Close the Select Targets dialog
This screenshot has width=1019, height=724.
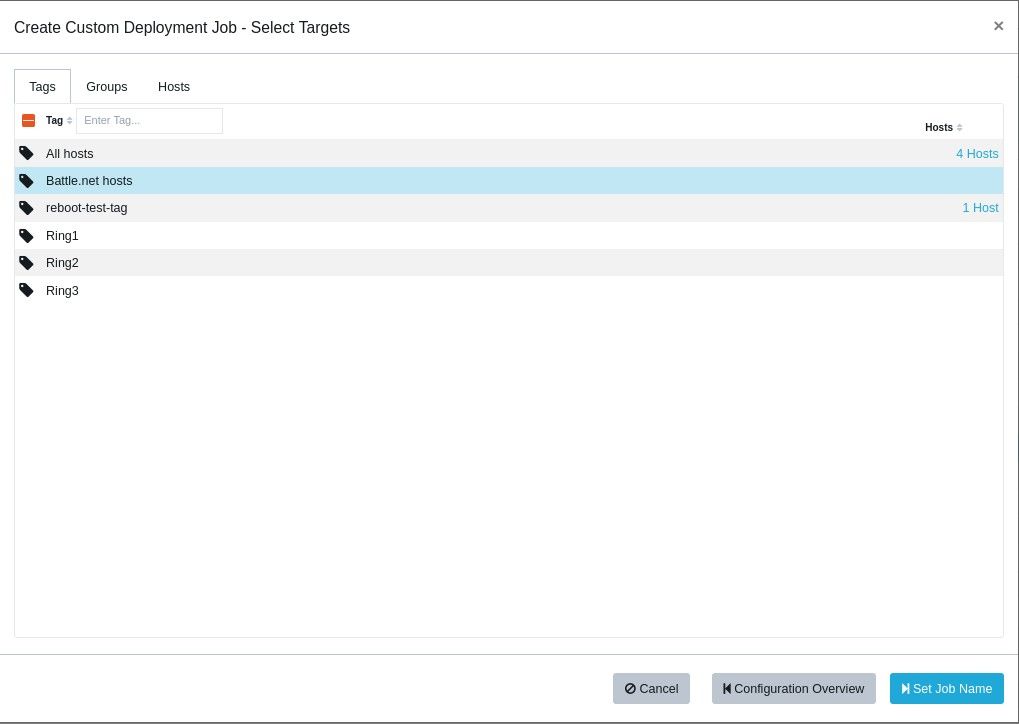tap(998, 26)
